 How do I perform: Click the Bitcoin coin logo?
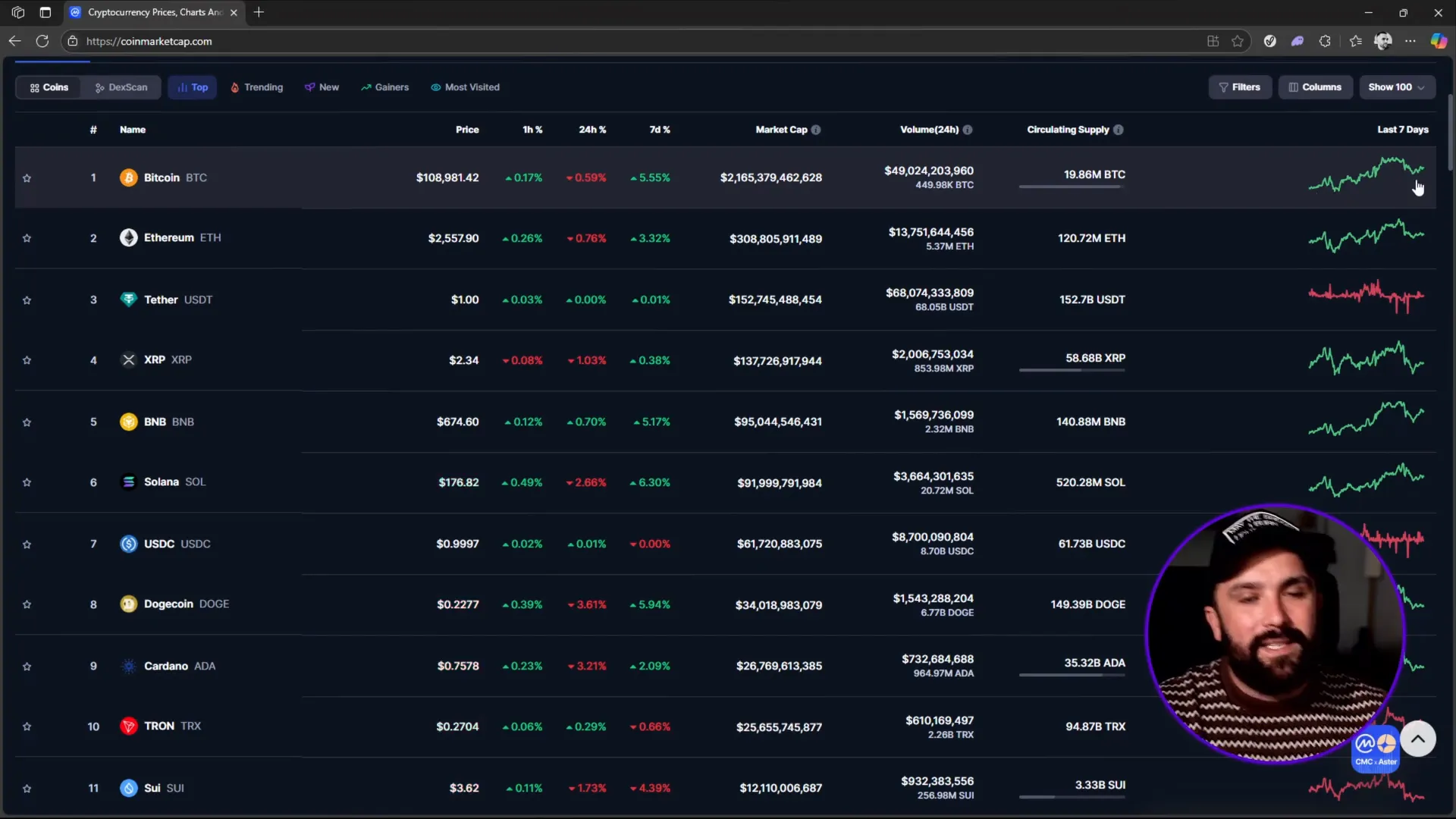click(x=128, y=177)
